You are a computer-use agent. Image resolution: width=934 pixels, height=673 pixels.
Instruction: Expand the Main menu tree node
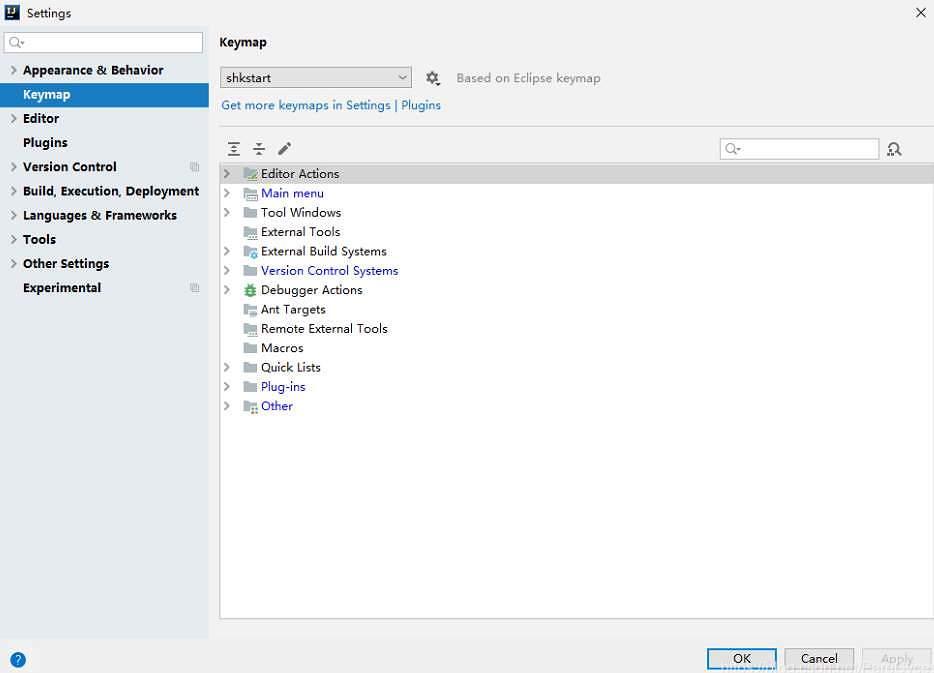(227, 193)
